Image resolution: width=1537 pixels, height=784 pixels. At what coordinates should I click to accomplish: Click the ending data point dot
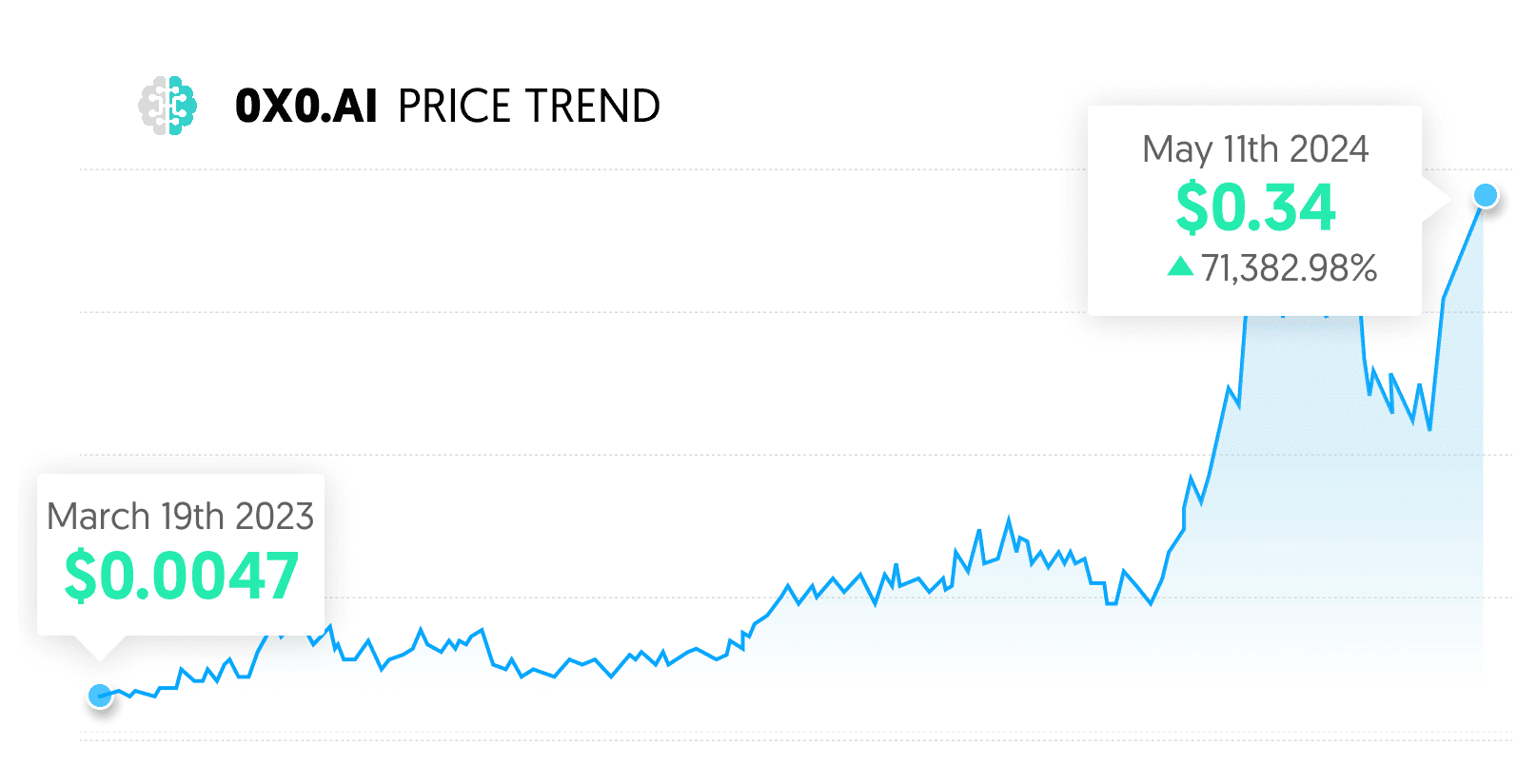[x=1485, y=196]
